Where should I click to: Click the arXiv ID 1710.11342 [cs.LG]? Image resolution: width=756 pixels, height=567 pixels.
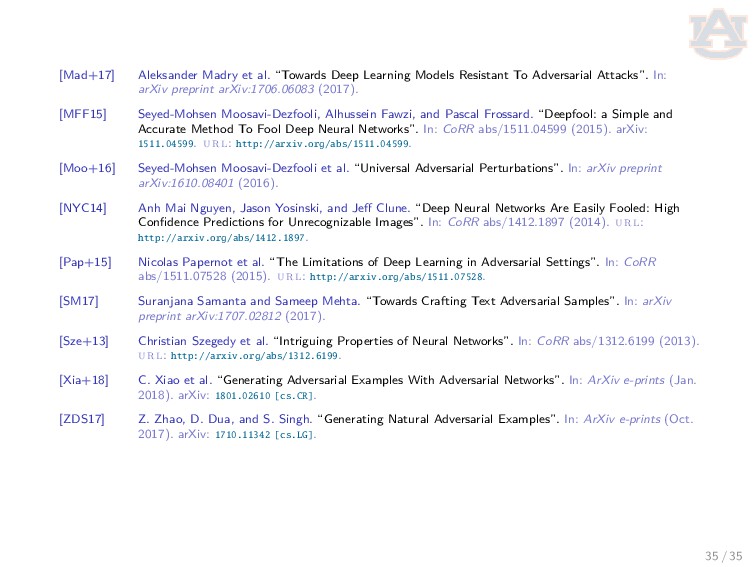click(x=265, y=435)
